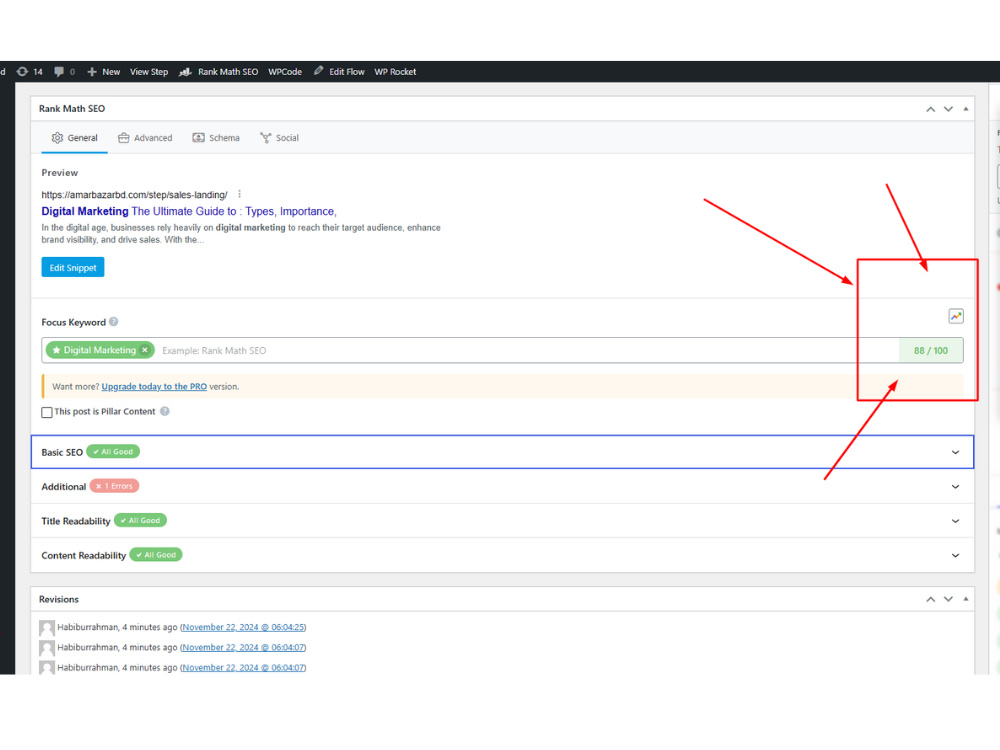Click the star on Digital Marketing keyword

pyautogui.click(x=56, y=350)
